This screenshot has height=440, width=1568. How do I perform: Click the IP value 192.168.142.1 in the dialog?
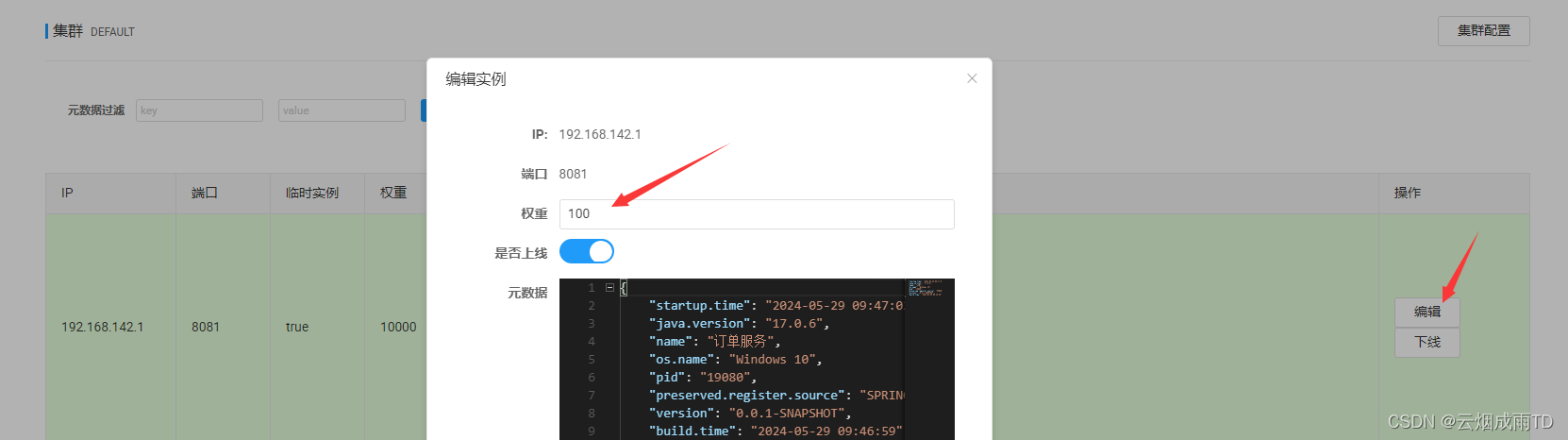click(600, 134)
